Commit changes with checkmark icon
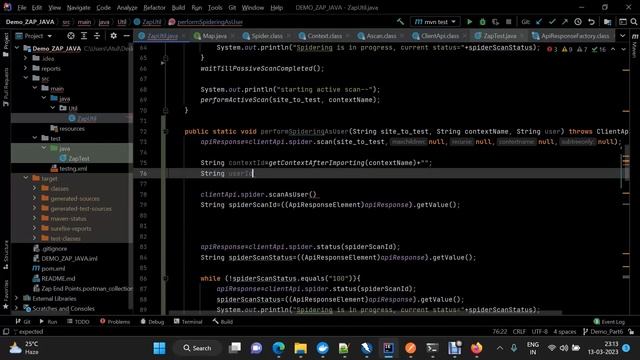Image resolution: width=640 pixels, height=360 pixels. (552, 22)
